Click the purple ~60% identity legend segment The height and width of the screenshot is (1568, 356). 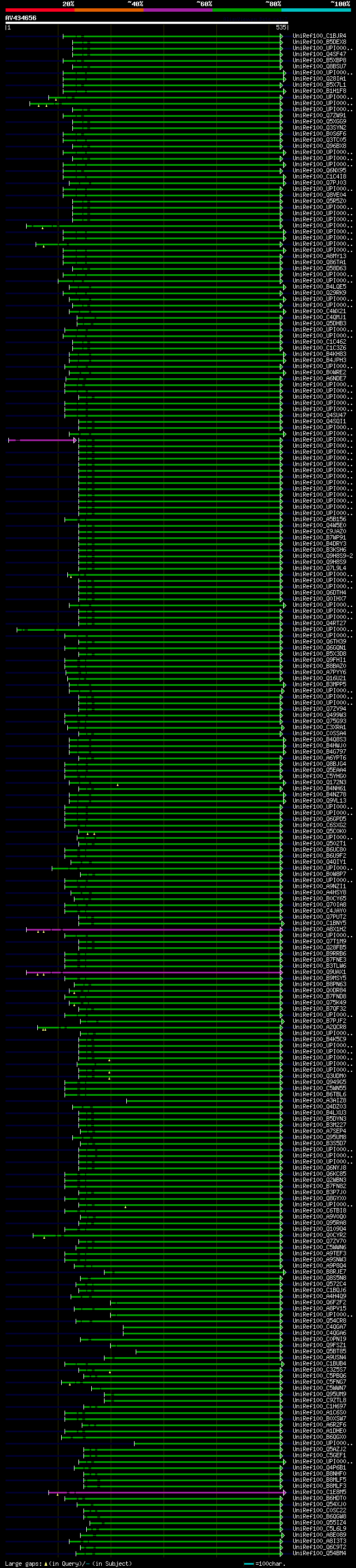(x=179, y=10)
